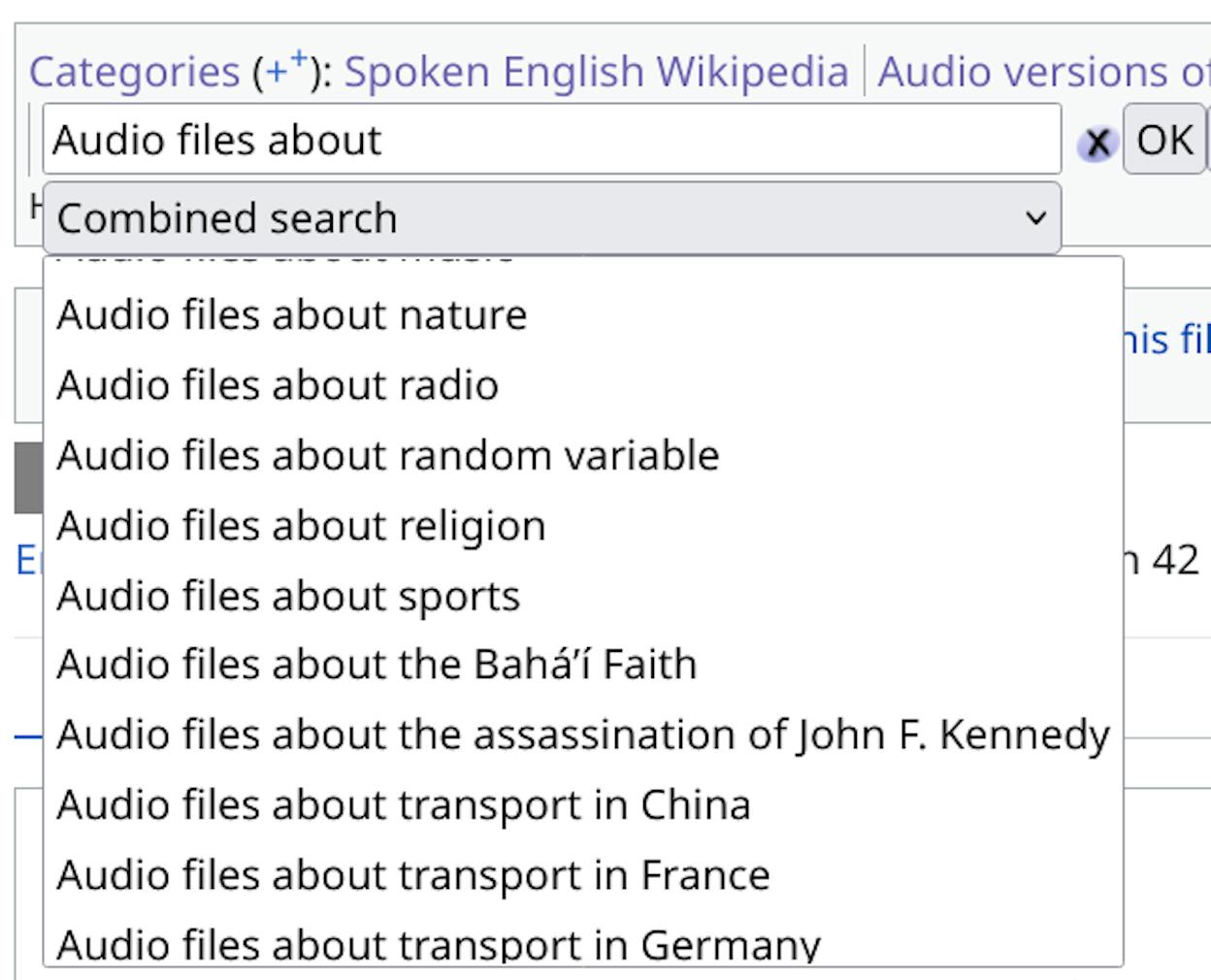Open the Spoken English Wikipedia category
1211x980 pixels.
596,72
